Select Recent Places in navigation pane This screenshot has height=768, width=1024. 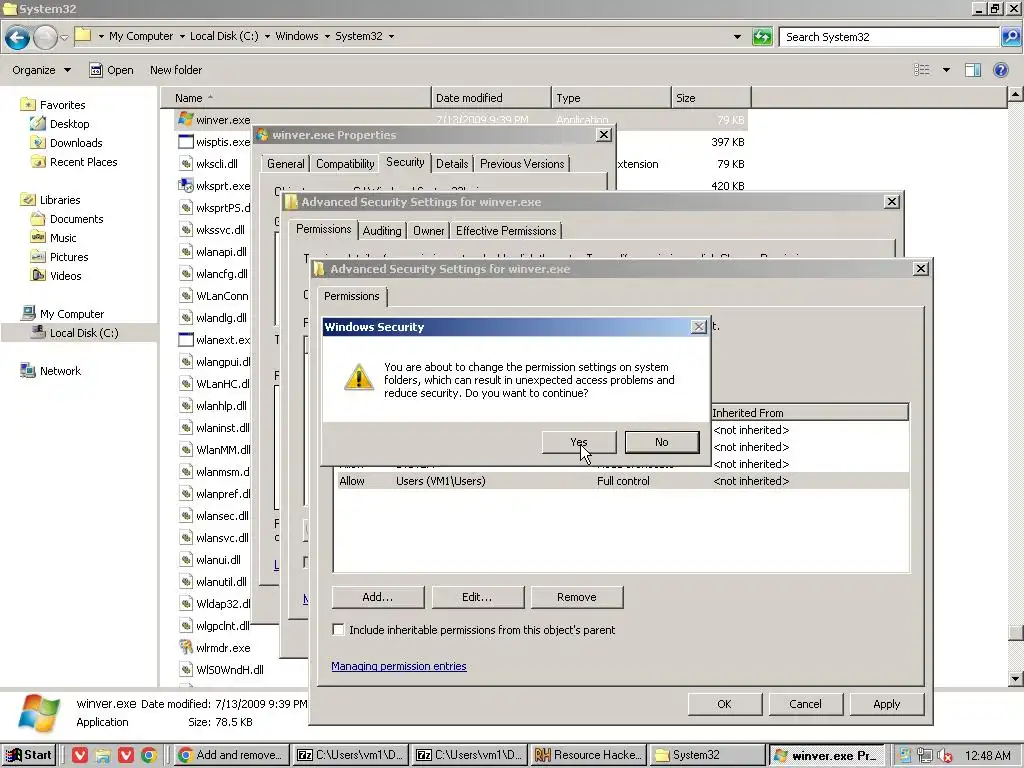tap(84, 161)
